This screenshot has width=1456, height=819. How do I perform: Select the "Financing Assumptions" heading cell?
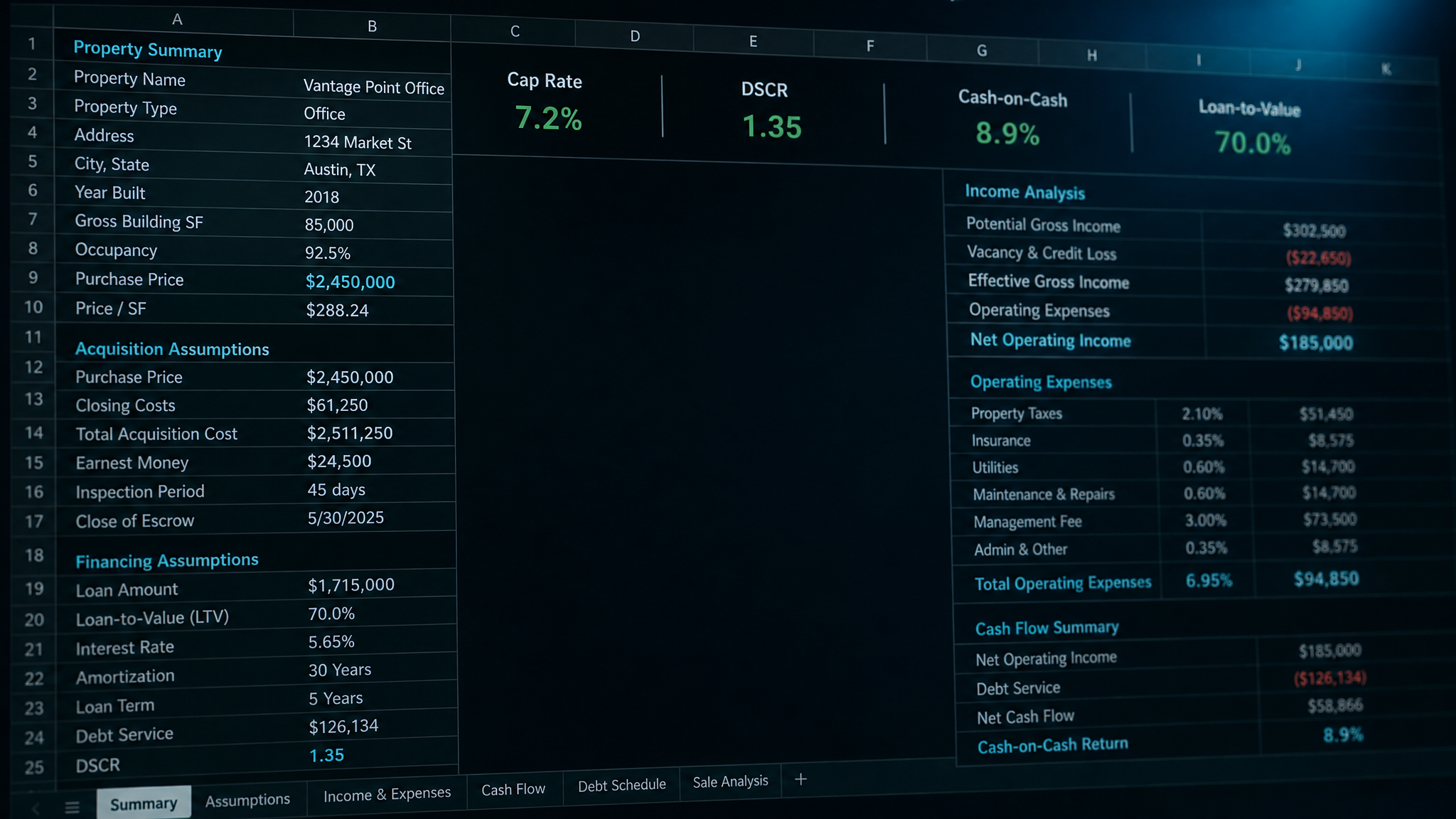[167, 561]
